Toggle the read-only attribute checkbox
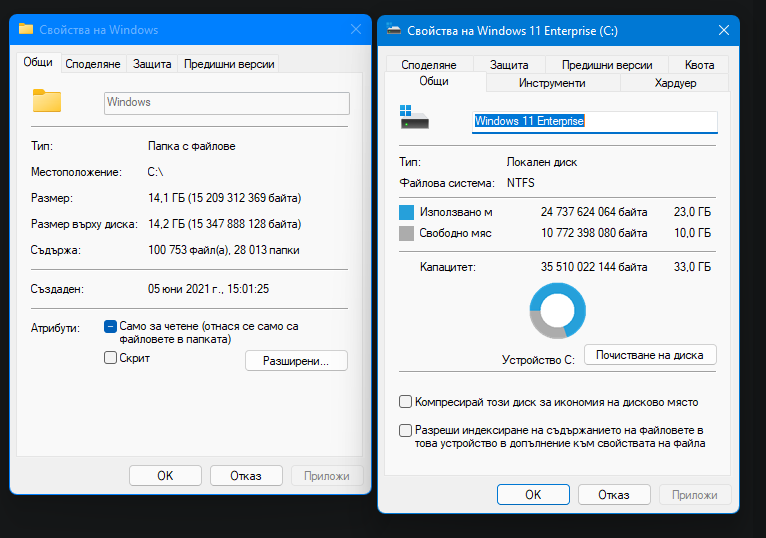Image resolution: width=766 pixels, height=538 pixels. coord(110,326)
